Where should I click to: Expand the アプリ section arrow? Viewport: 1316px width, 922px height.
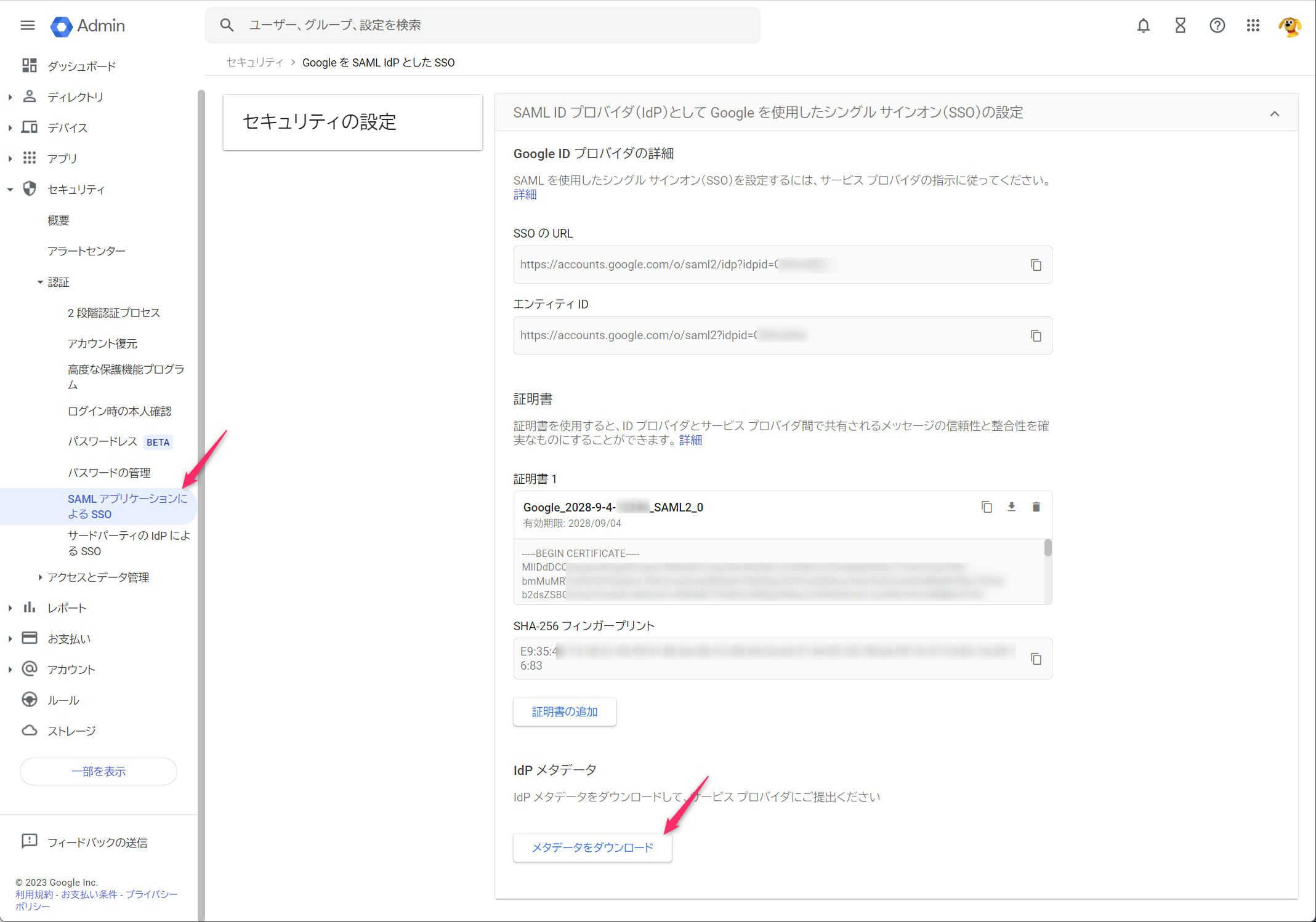[x=10, y=159]
